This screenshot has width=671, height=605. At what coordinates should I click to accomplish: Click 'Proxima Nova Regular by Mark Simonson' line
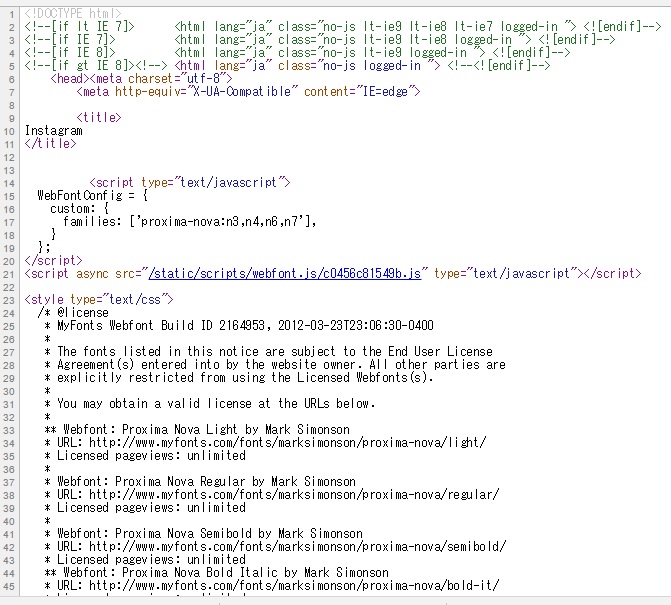pos(200,481)
